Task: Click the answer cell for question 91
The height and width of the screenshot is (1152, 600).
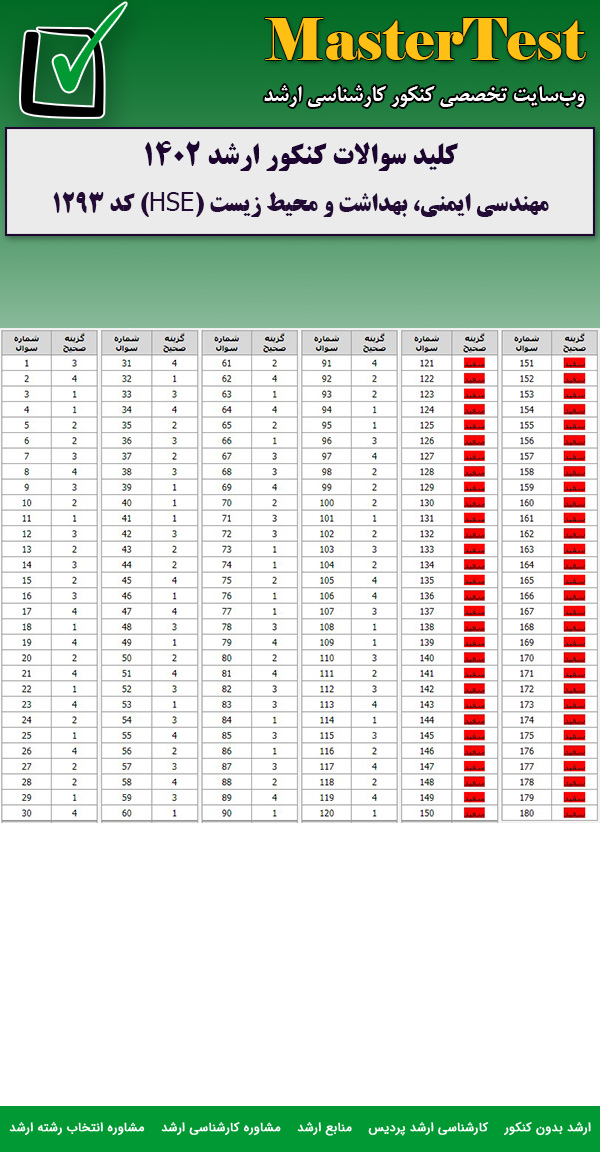Action: pyautogui.click(x=374, y=363)
